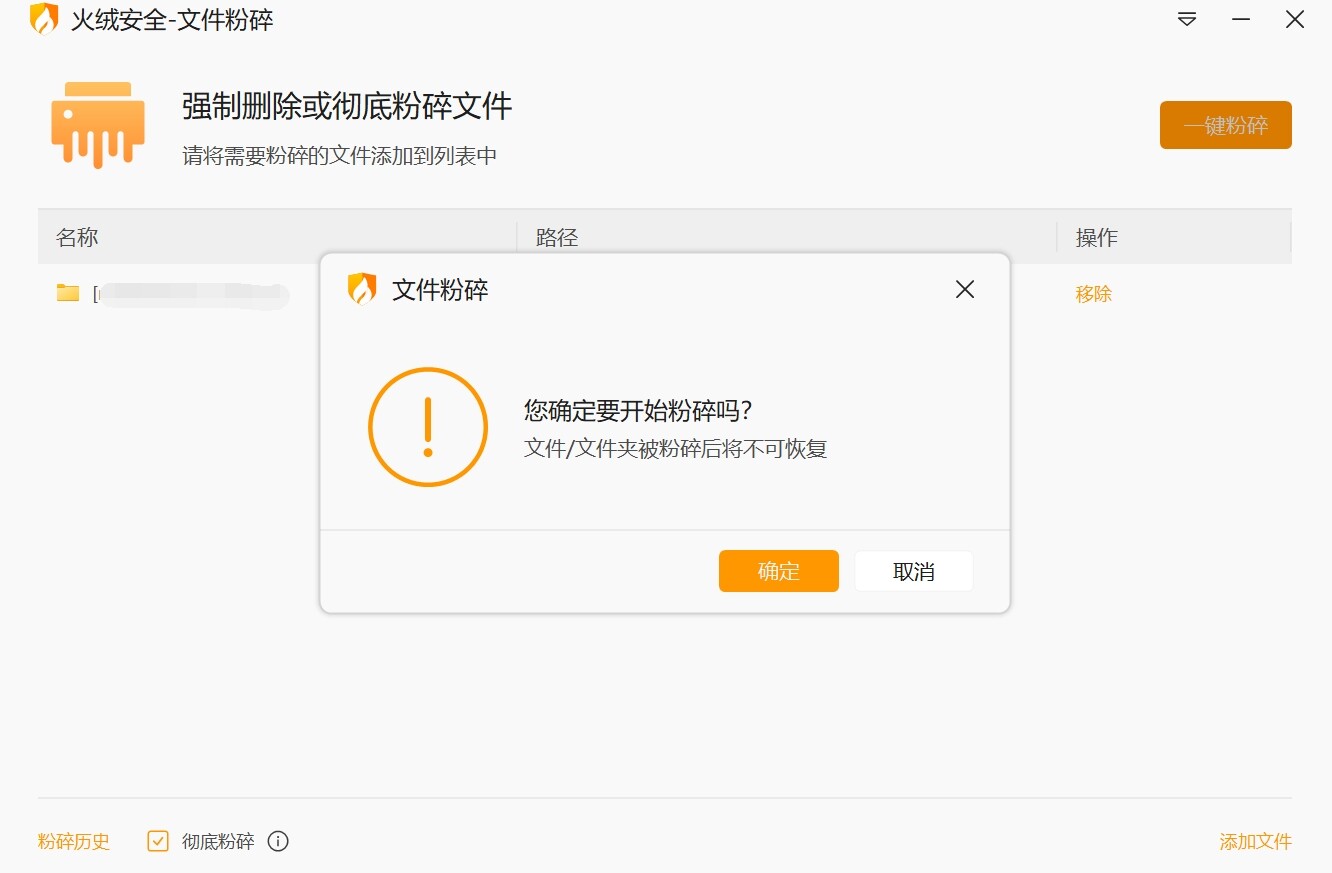This screenshot has width=1332, height=873.
Task: Show info about 彻底粉碎 option
Action: click(279, 841)
